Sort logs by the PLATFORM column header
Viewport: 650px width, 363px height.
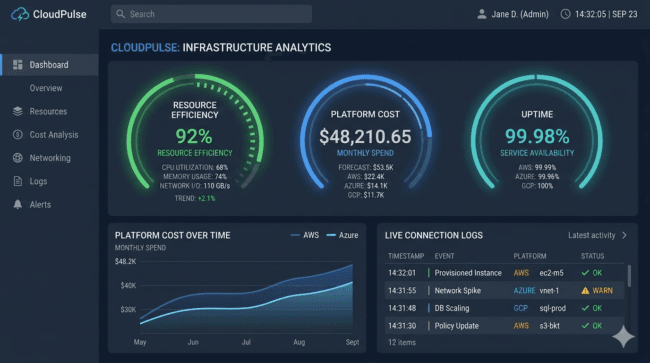530,256
